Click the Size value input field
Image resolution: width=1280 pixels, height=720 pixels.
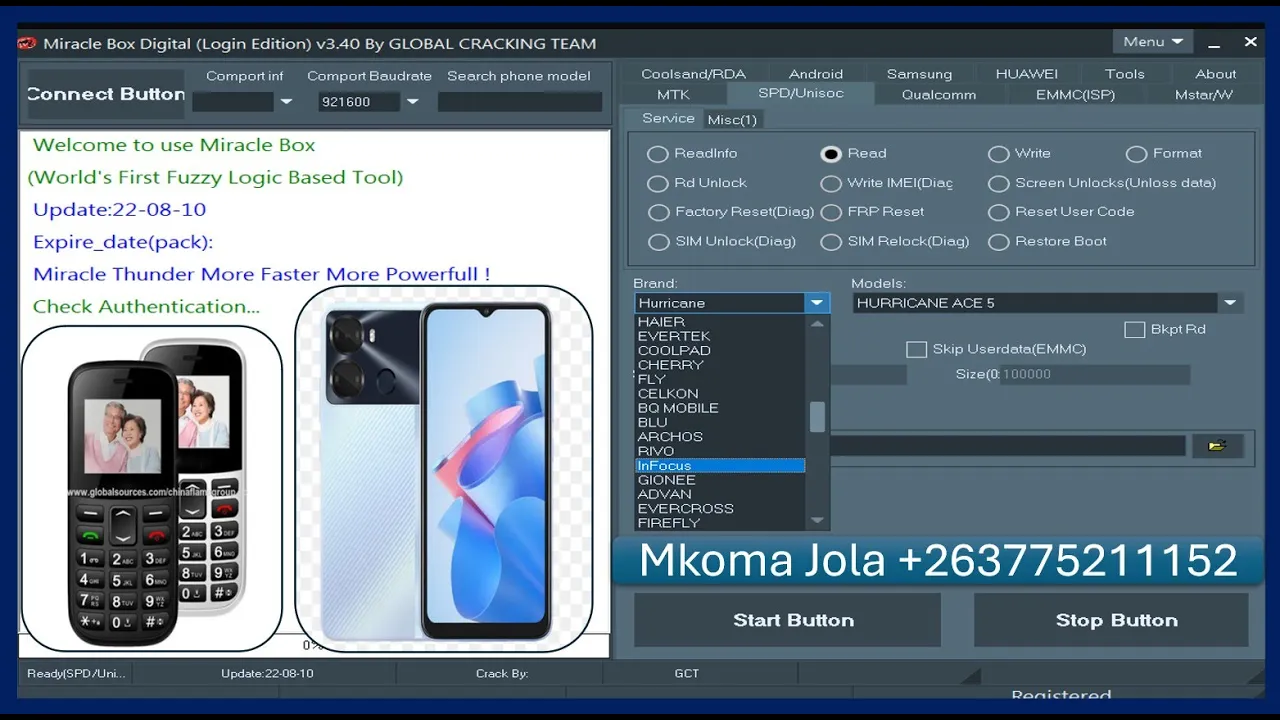point(1094,375)
